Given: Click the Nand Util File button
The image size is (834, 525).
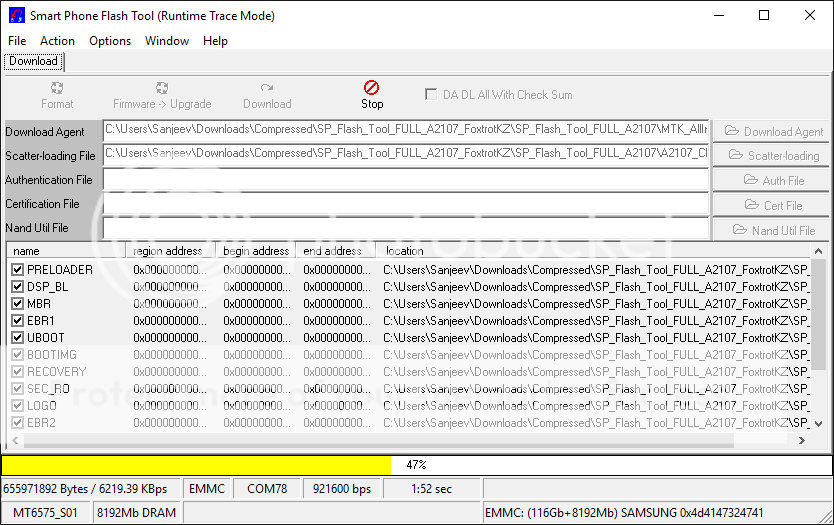Looking at the screenshot, I should (769, 229).
